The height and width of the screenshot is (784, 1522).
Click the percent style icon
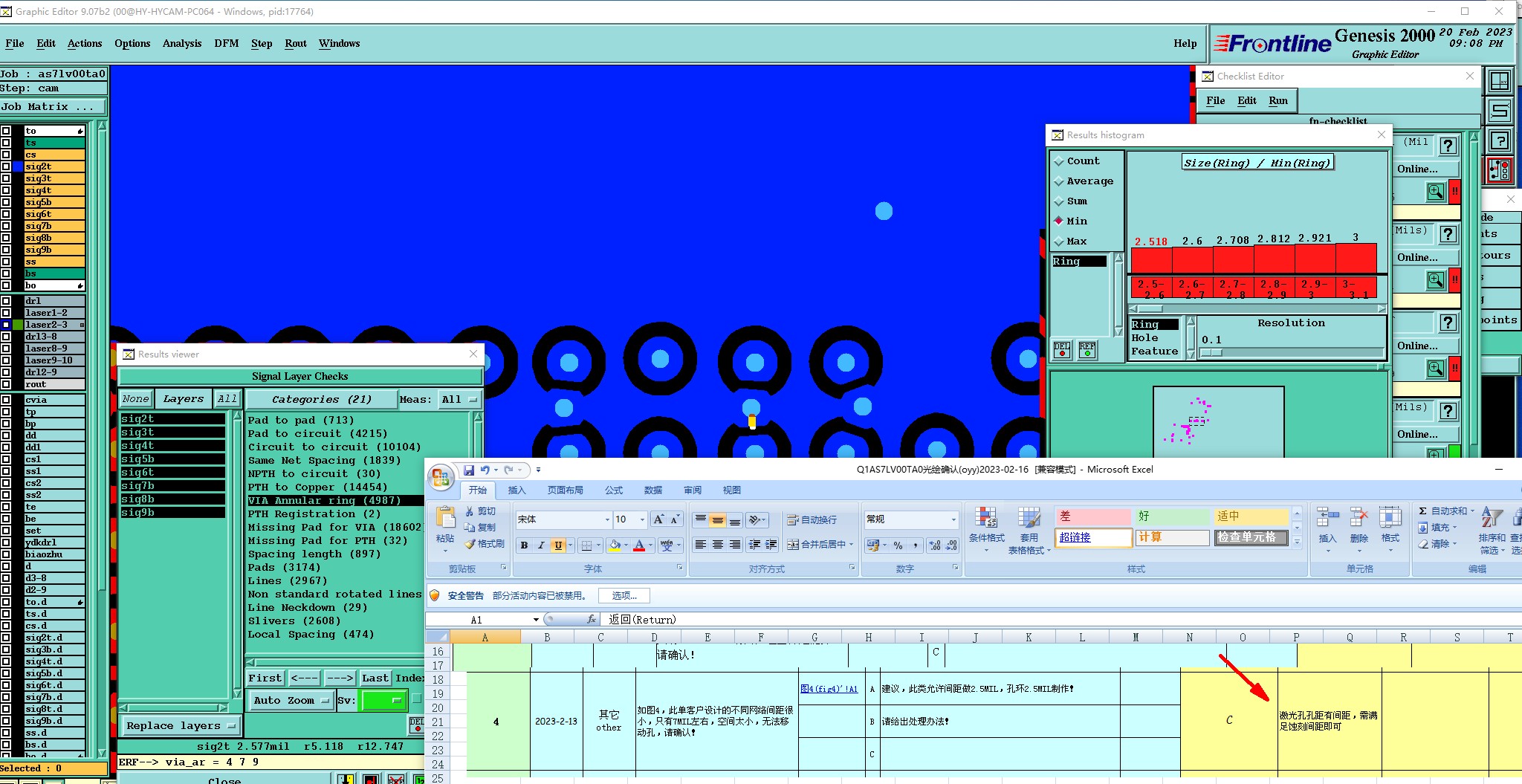[x=898, y=545]
